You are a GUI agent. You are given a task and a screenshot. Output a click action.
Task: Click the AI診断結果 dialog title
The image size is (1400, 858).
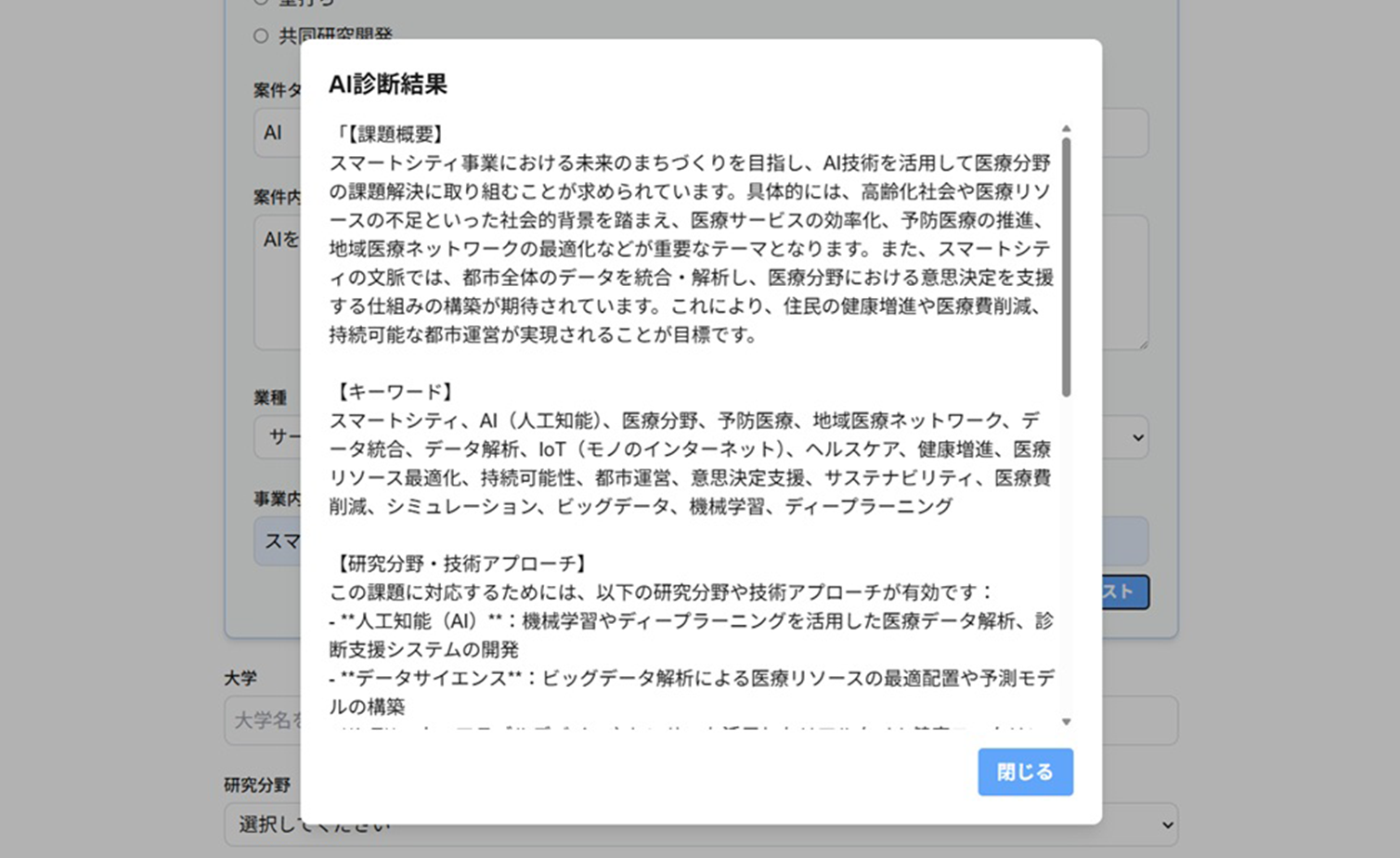(388, 84)
